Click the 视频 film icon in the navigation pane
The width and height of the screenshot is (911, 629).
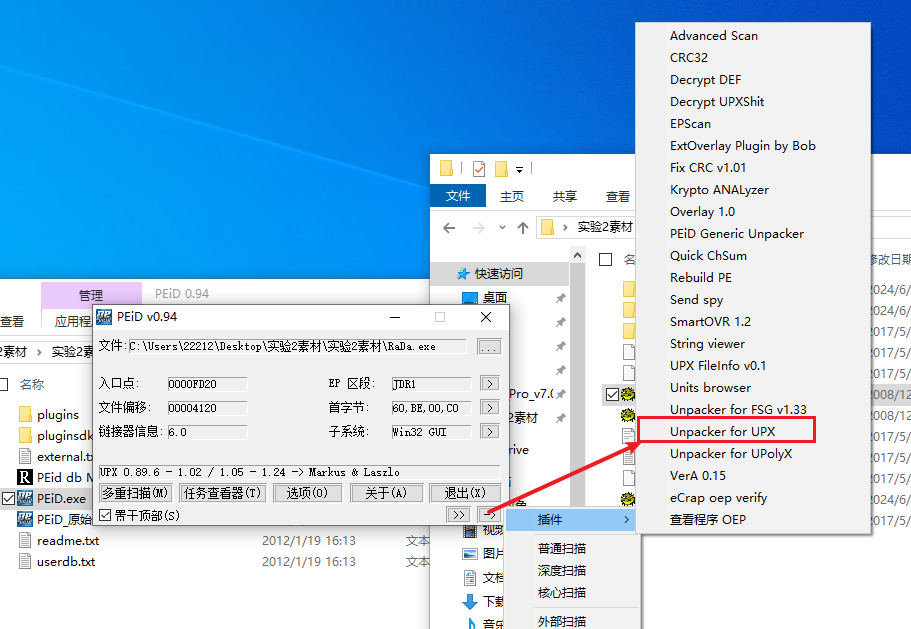click(470, 530)
